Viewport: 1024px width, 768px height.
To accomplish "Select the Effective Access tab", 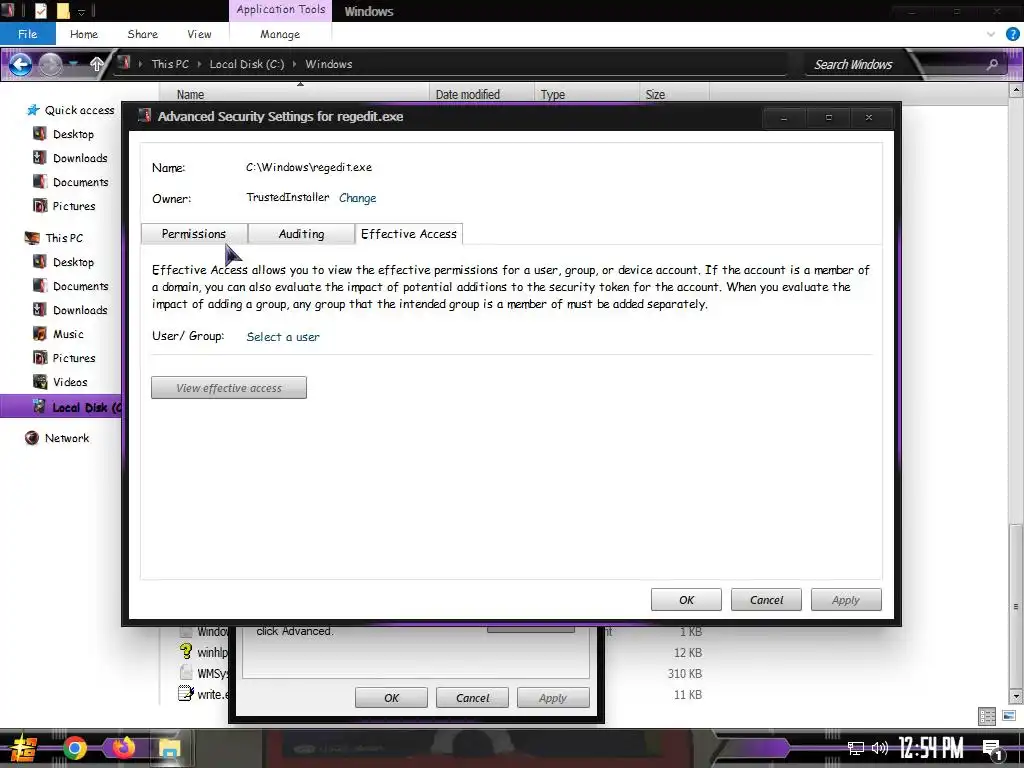I will coord(409,234).
